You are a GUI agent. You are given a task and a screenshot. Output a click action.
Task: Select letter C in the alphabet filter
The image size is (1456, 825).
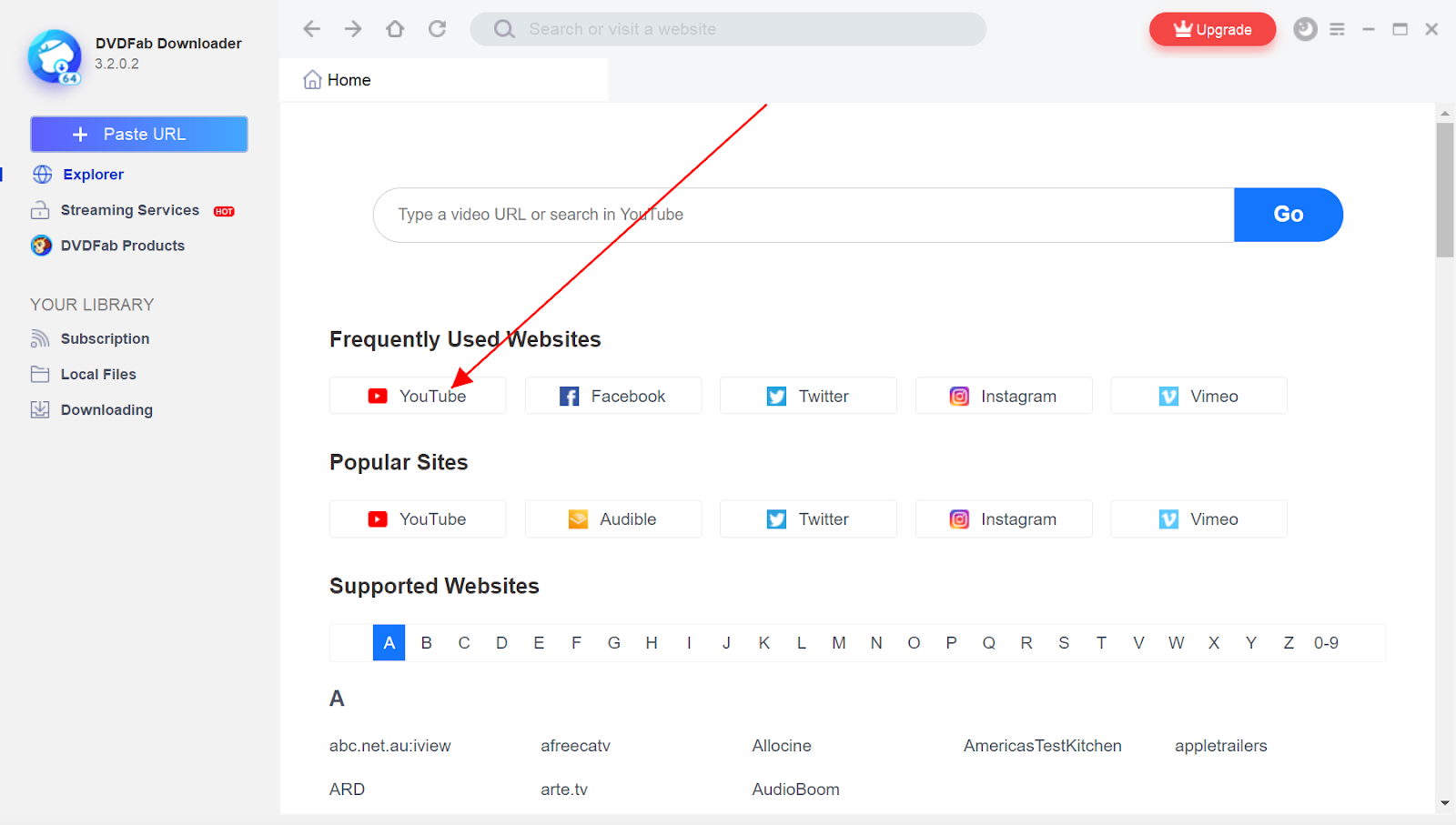(x=464, y=643)
